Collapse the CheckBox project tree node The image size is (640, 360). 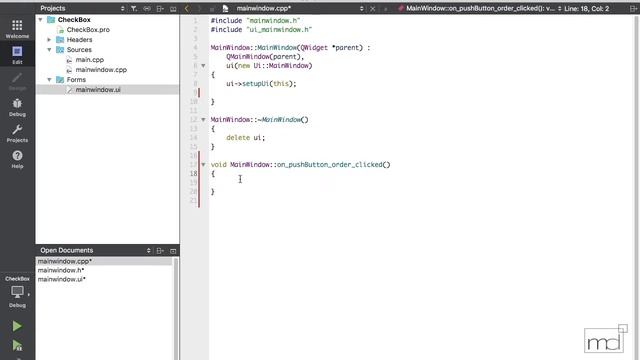tap(40, 20)
